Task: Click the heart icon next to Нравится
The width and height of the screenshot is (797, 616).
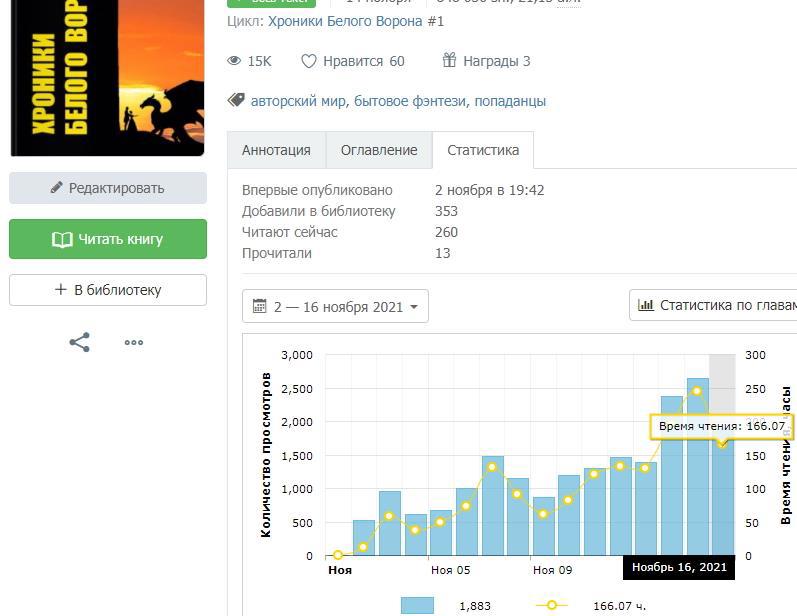Action: click(x=309, y=61)
